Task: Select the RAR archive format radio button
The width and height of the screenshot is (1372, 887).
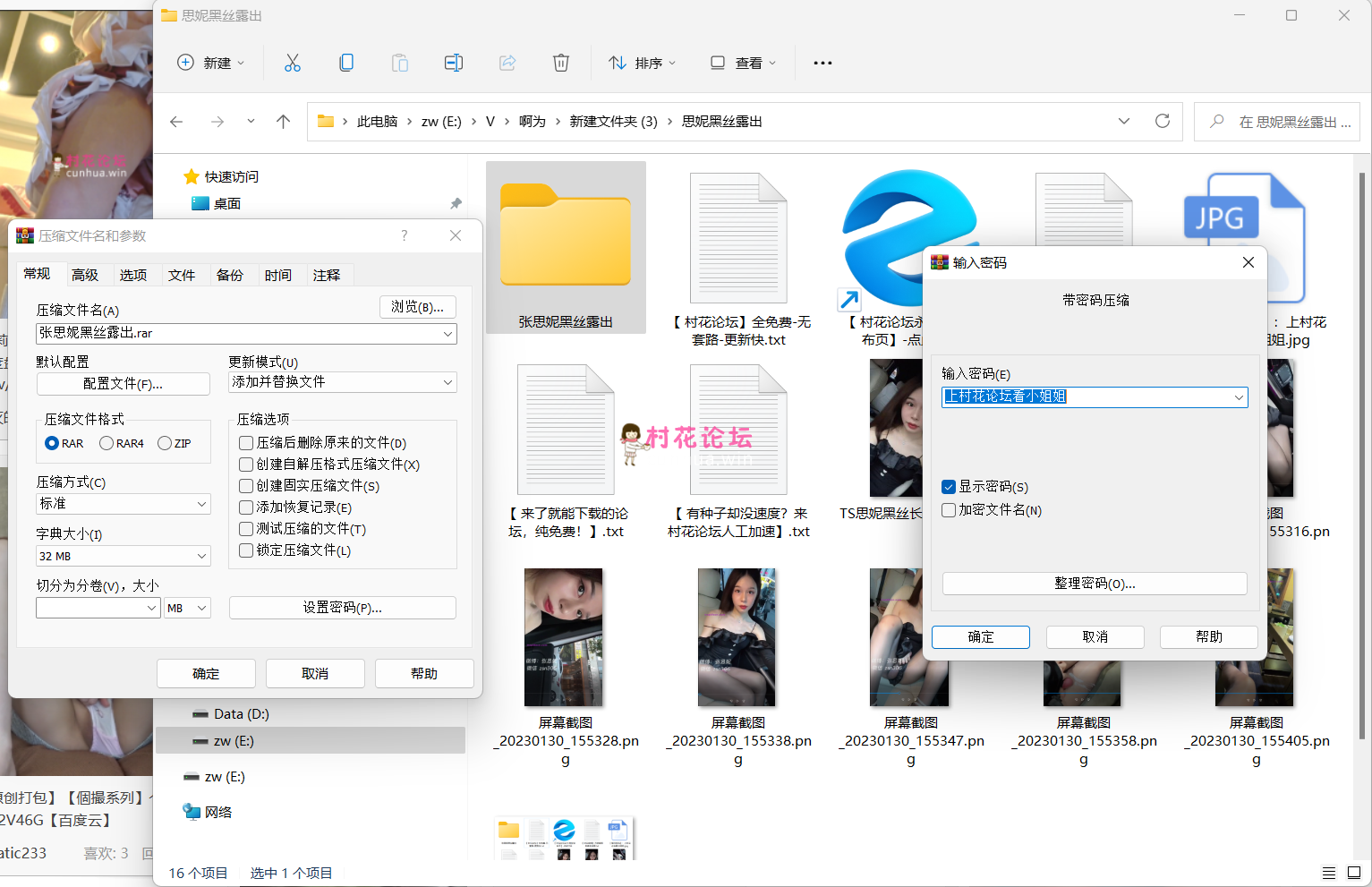Action: click(52, 443)
